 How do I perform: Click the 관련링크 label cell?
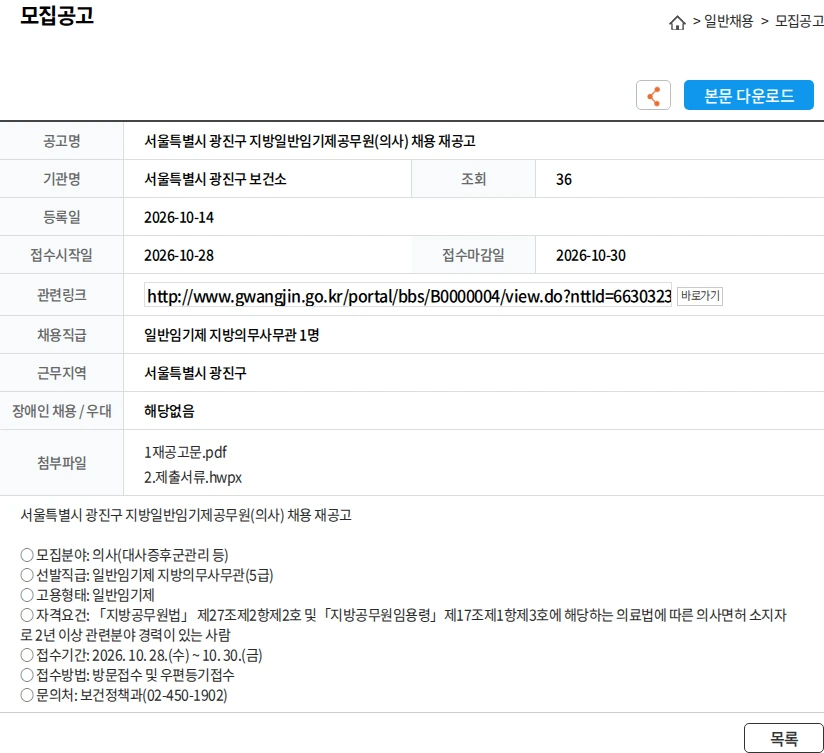click(x=61, y=295)
